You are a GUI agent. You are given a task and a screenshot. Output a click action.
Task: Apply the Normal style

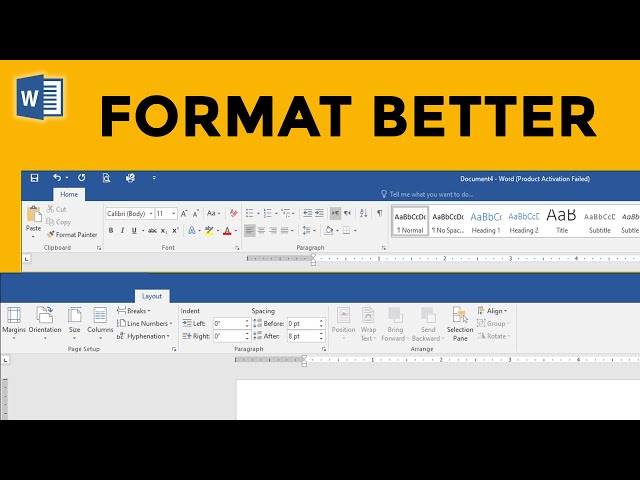(410, 221)
